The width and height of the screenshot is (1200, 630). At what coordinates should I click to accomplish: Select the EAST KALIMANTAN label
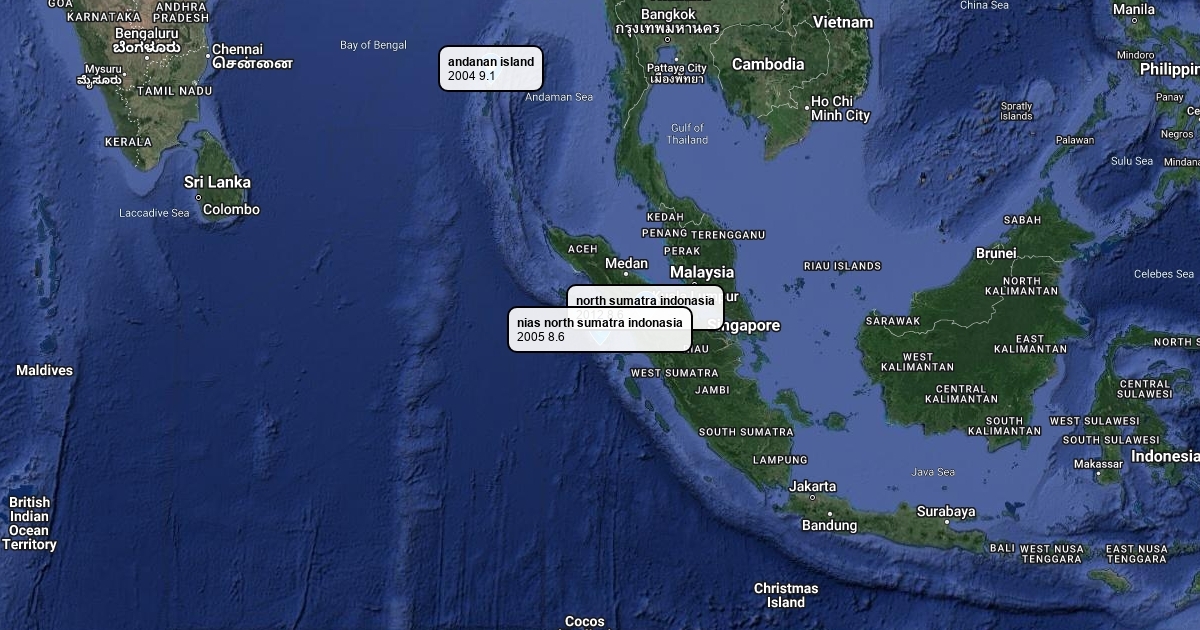pyautogui.click(x=1030, y=344)
